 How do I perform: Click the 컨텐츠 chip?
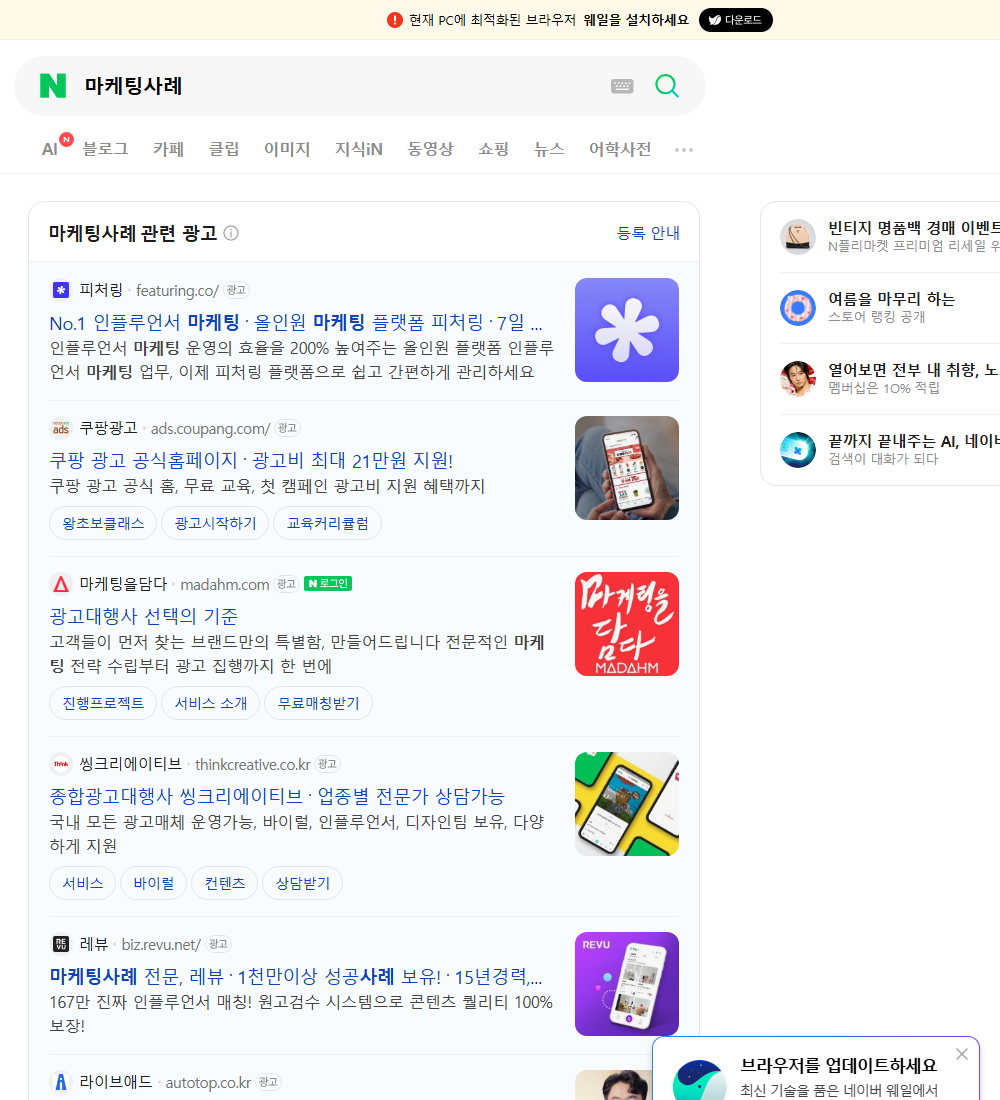coord(225,883)
